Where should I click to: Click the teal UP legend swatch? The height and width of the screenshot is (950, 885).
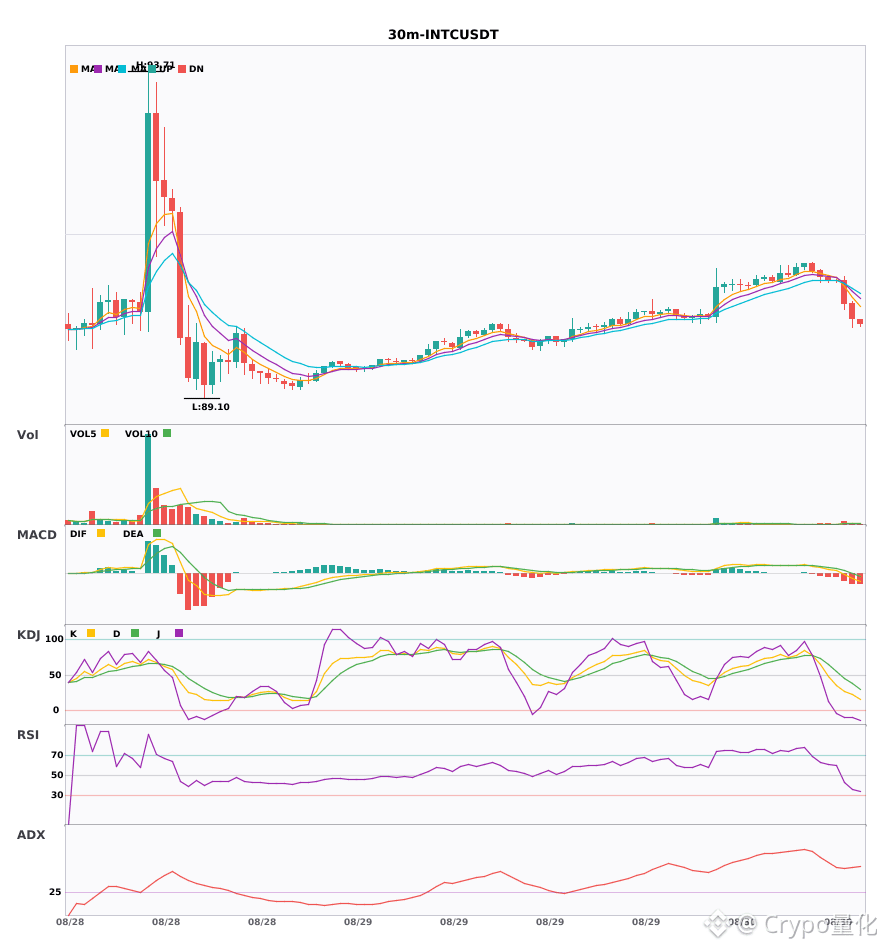[x=152, y=69]
